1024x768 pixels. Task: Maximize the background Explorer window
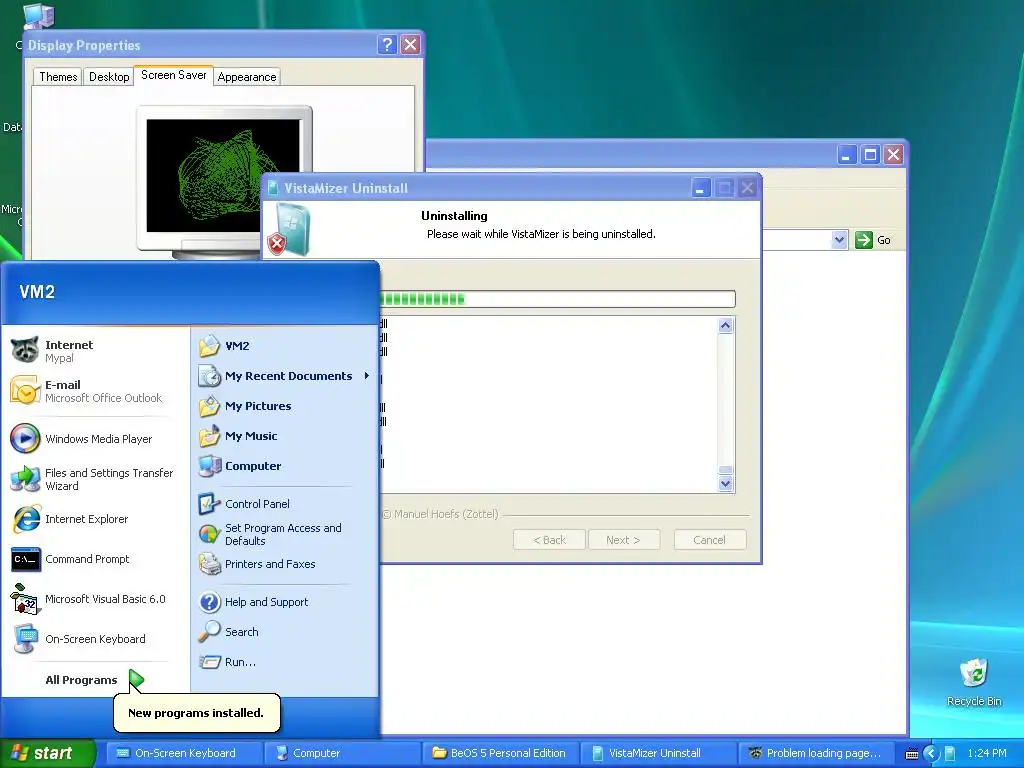coord(870,155)
